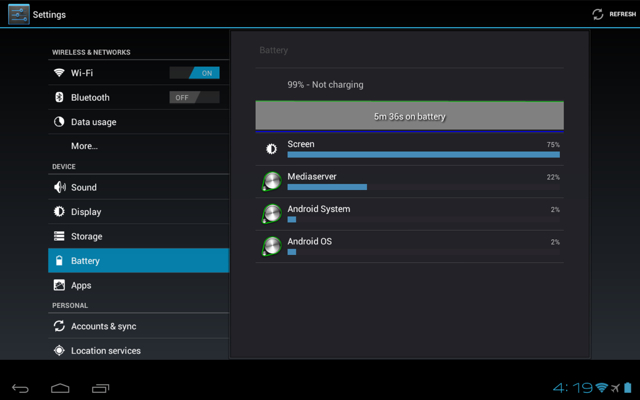The width and height of the screenshot is (640, 400).
Task: Click the Location services target icon
Action: tap(59, 350)
